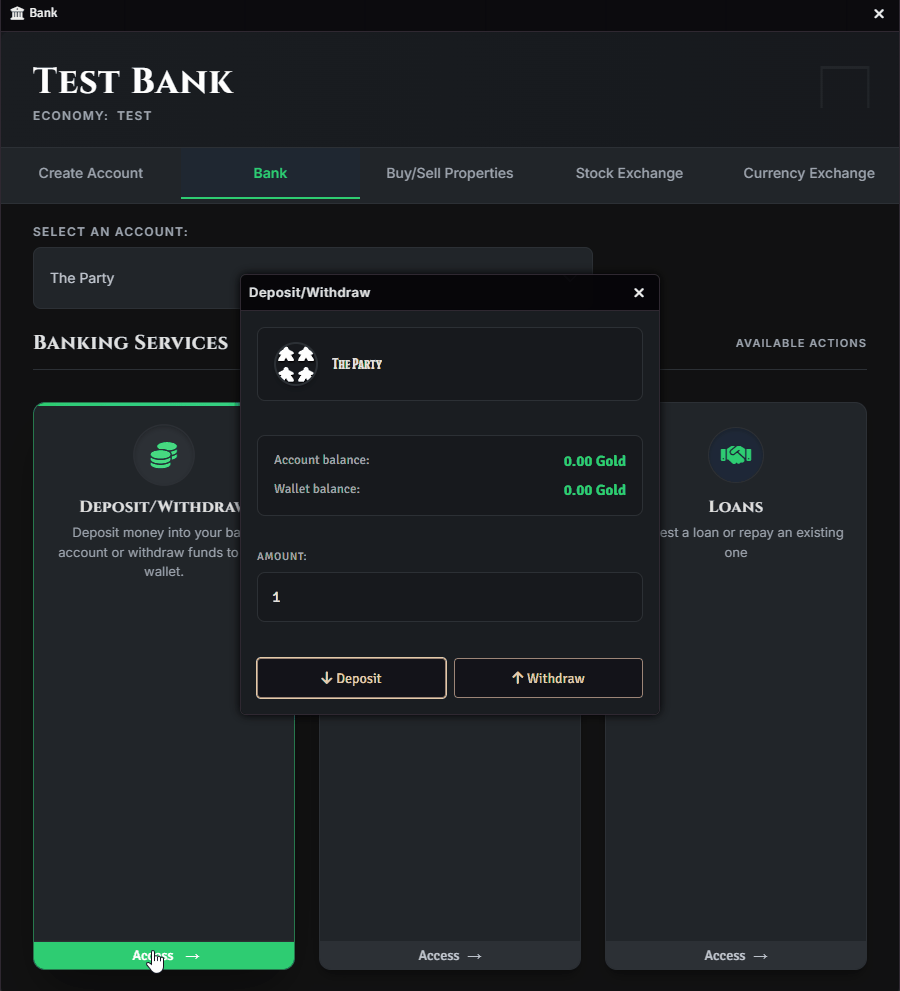Click the Banking Services heading
This screenshot has height=991, width=900.
point(130,343)
